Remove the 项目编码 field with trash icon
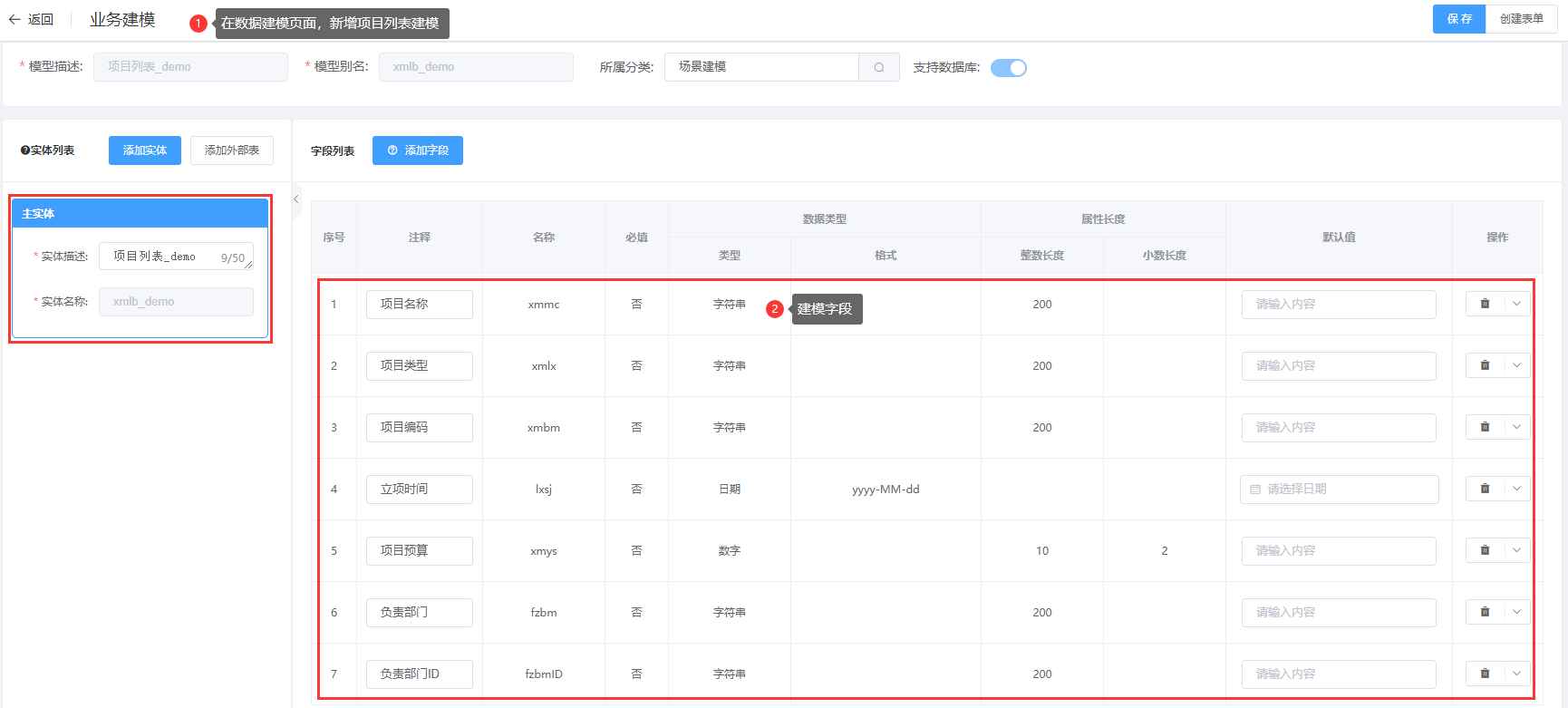This screenshot has height=708, width=1568. 1485,428
